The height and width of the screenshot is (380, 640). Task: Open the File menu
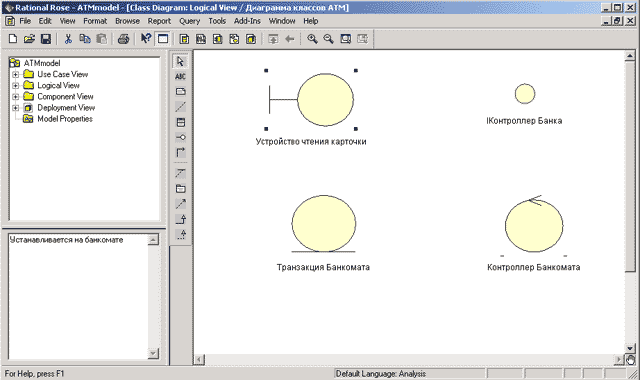tap(25, 21)
